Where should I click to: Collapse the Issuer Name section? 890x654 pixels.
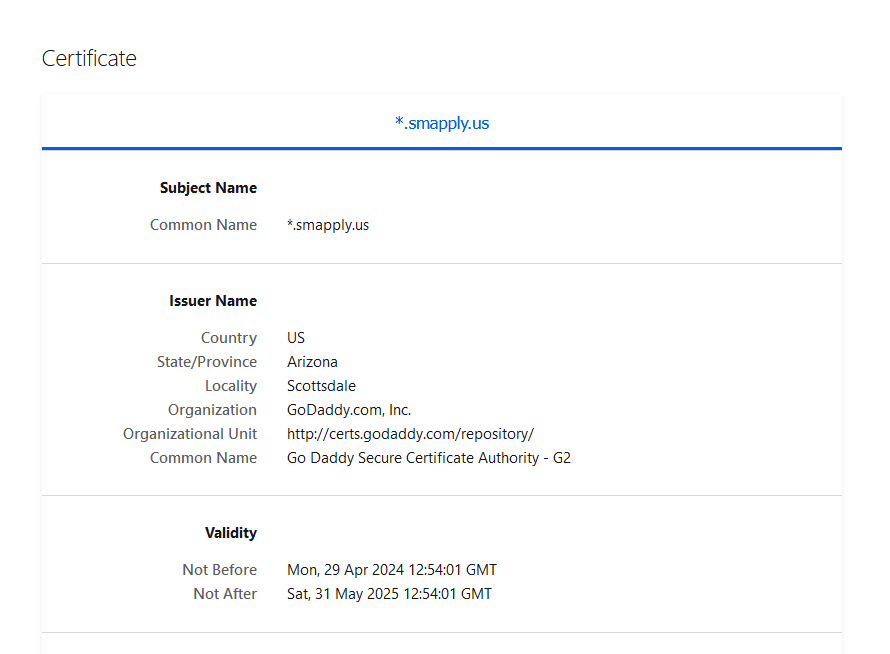[213, 300]
